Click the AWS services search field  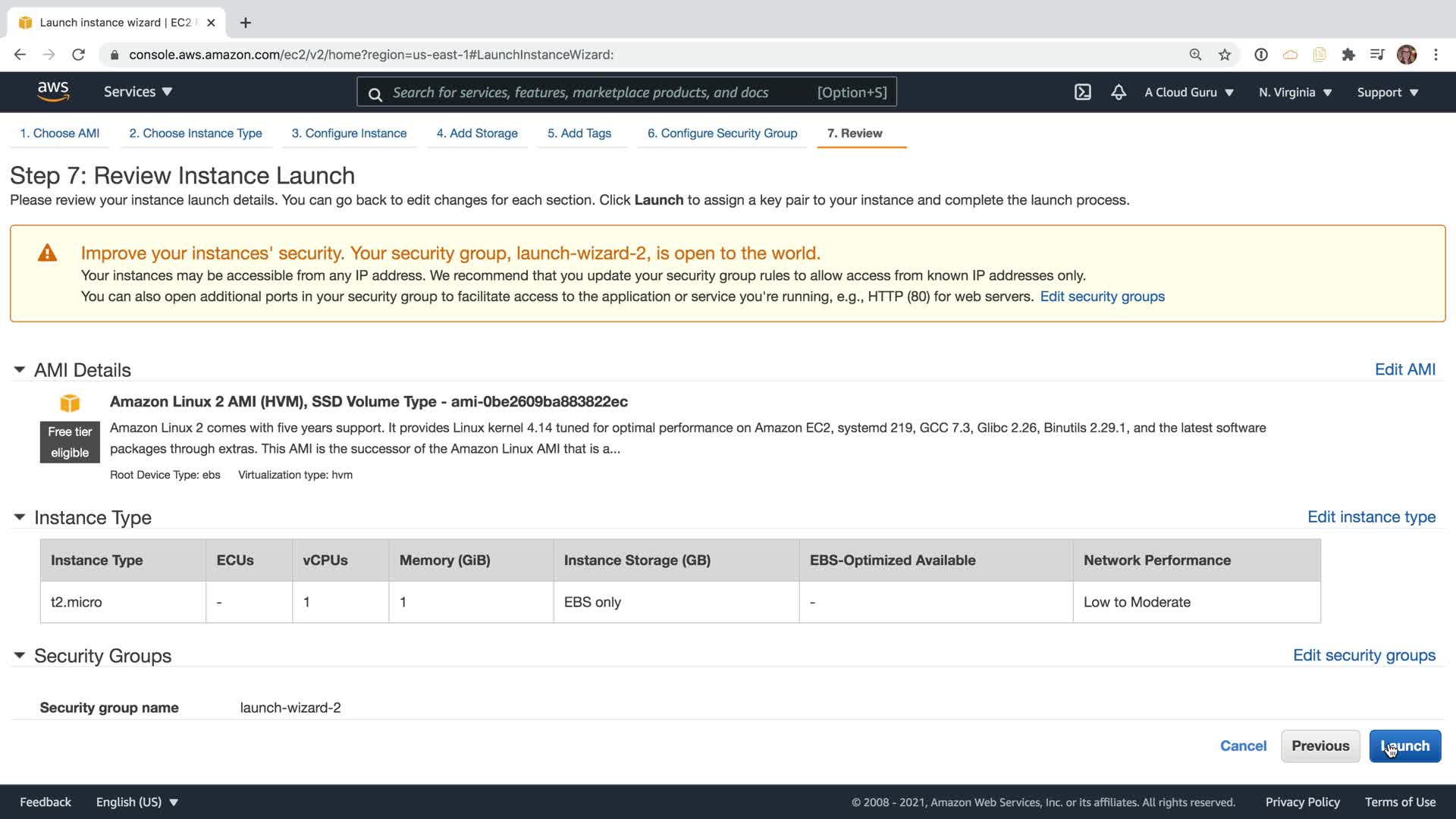pyautogui.click(x=599, y=93)
